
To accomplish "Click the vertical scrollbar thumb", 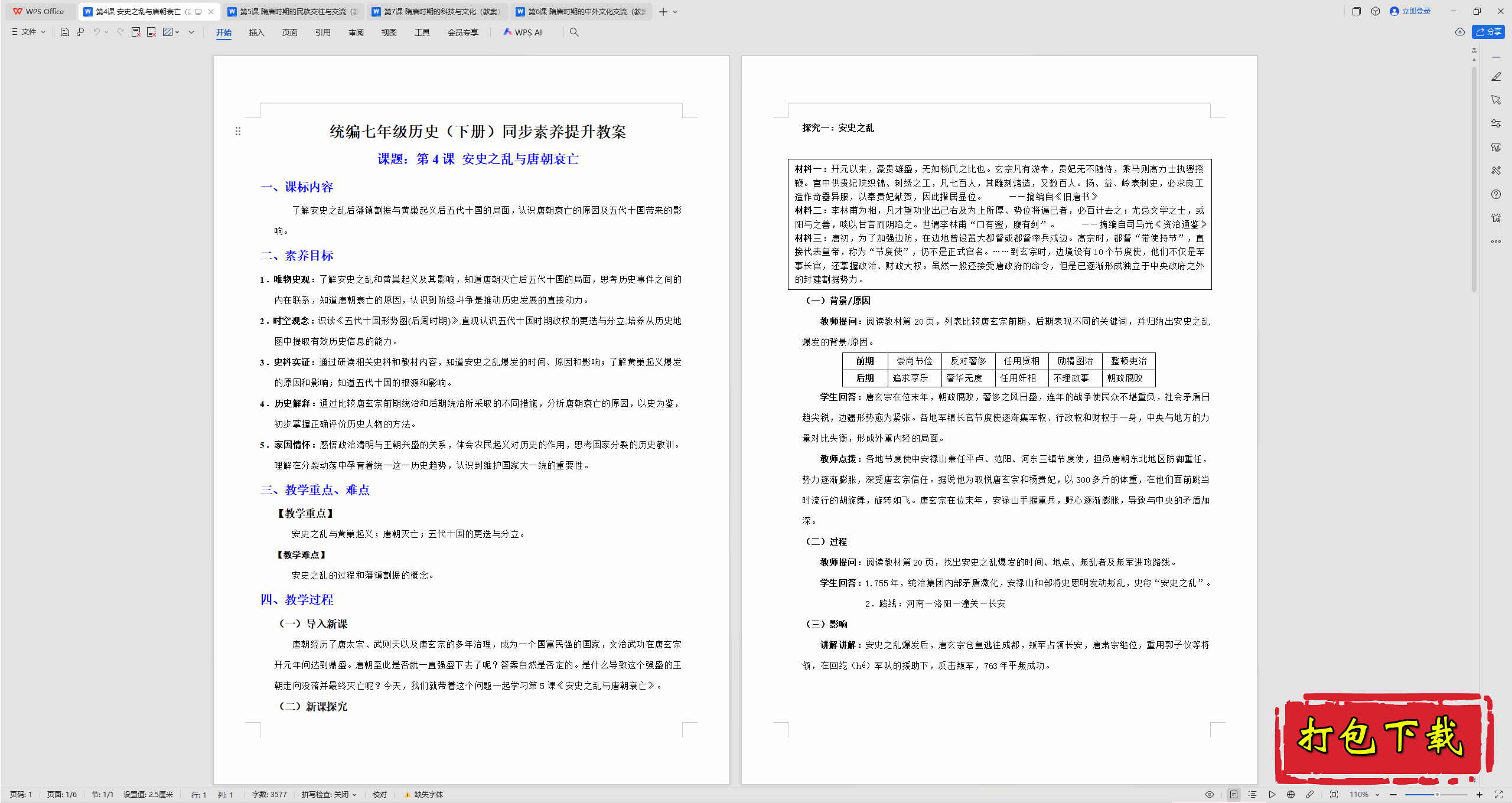I will tap(1474, 179).
